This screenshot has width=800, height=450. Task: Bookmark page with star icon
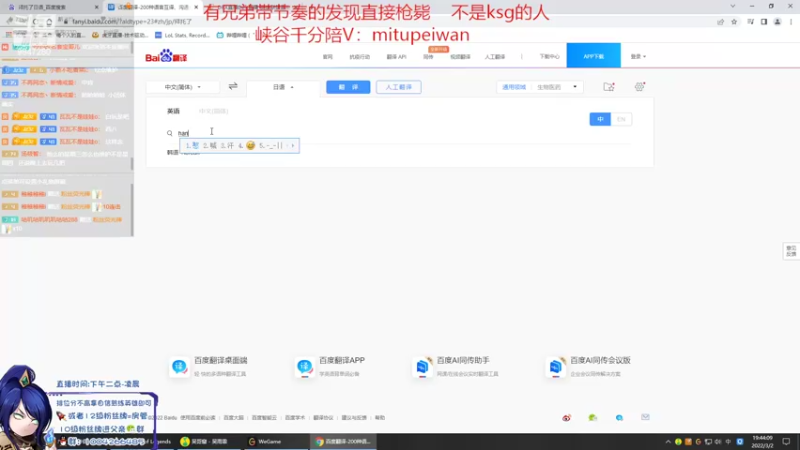click(x=734, y=22)
